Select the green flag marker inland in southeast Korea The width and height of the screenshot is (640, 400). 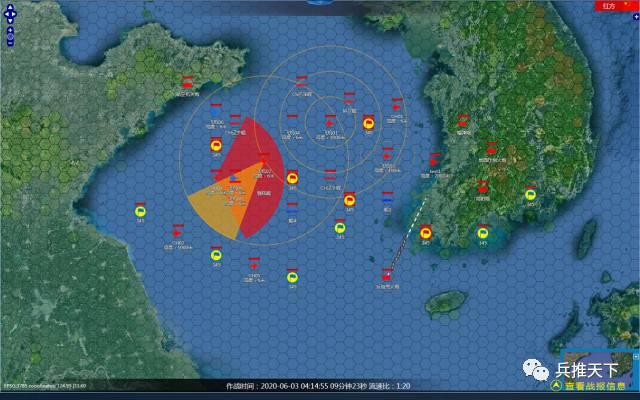click(x=530, y=195)
